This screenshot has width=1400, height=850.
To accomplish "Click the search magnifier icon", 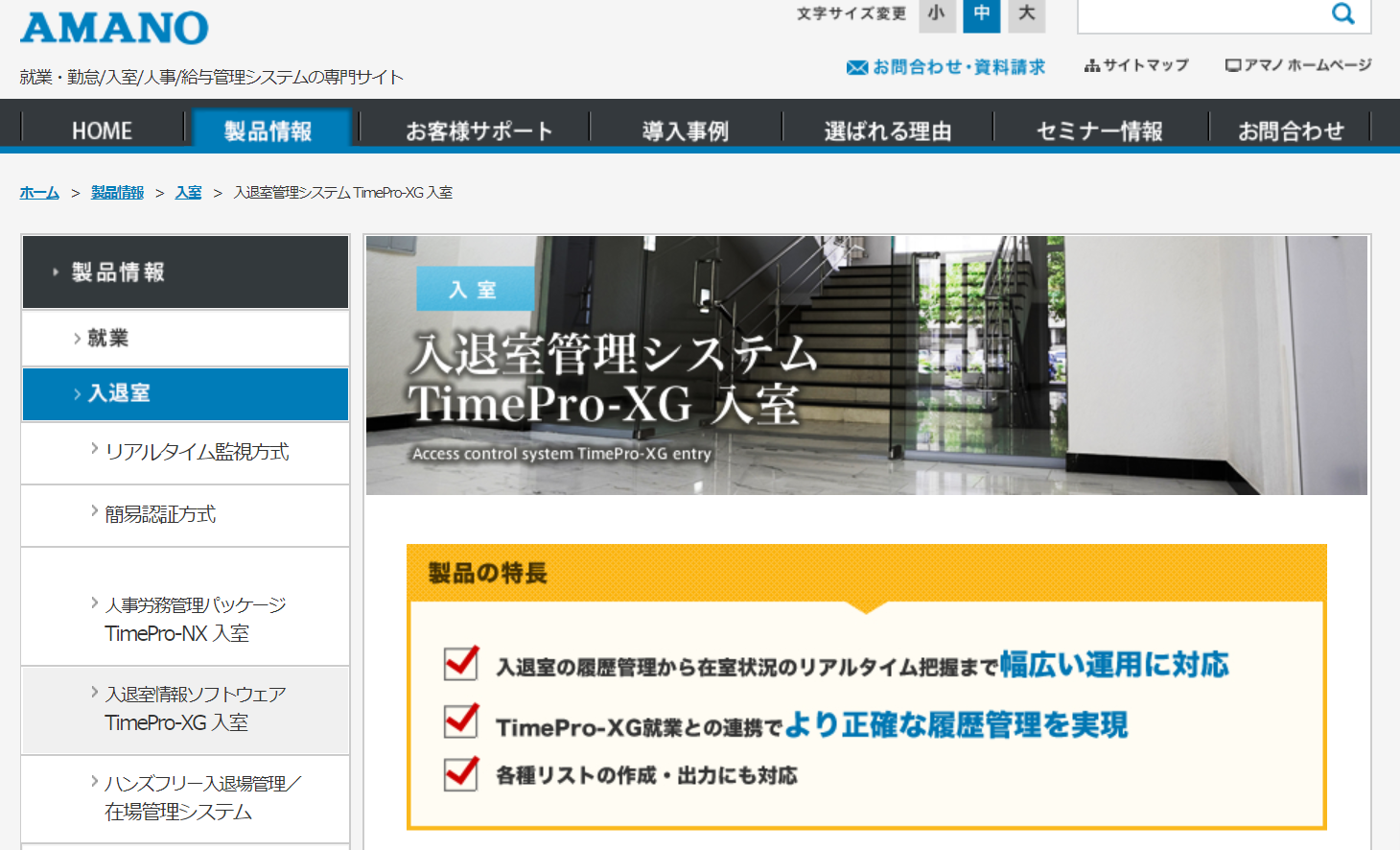I will [x=1343, y=13].
